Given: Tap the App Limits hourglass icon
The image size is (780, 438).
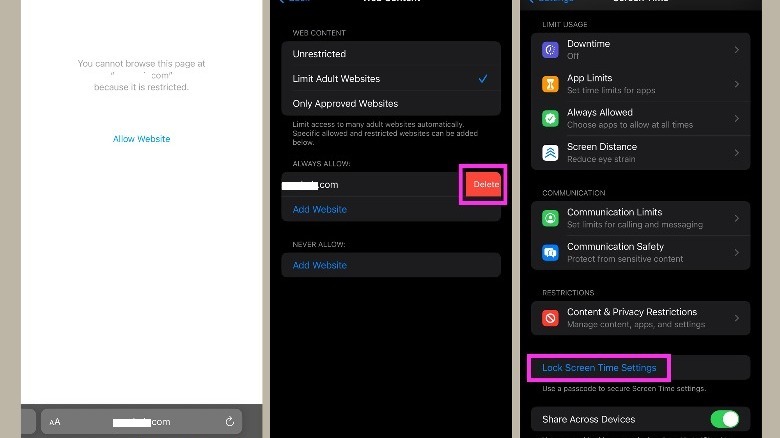Looking at the screenshot, I should coord(550,84).
